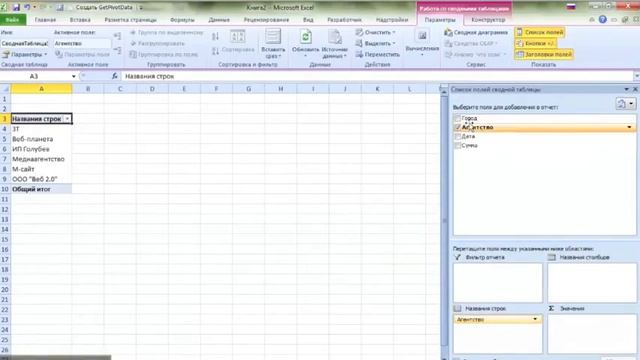Image resolution: width=640 pixels, height=360 pixels.
Task: Click the expand entire field icon
Action: (x=118, y=36)
